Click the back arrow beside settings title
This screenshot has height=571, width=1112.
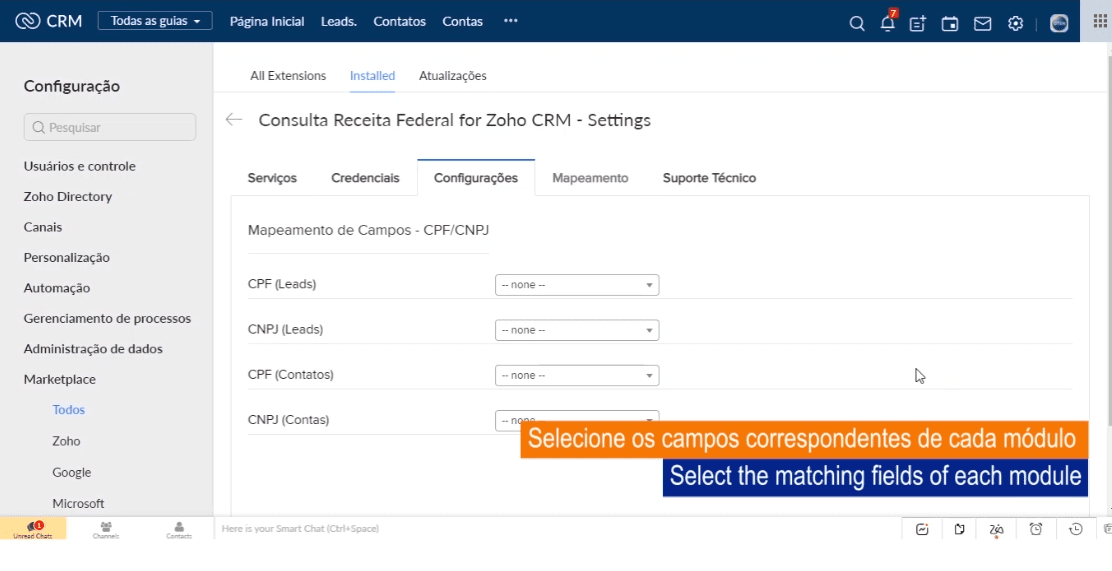[234, 120]
